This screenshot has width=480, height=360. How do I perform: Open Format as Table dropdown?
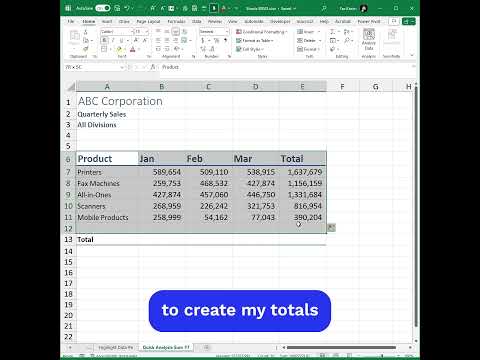click(x=255, y=40)
